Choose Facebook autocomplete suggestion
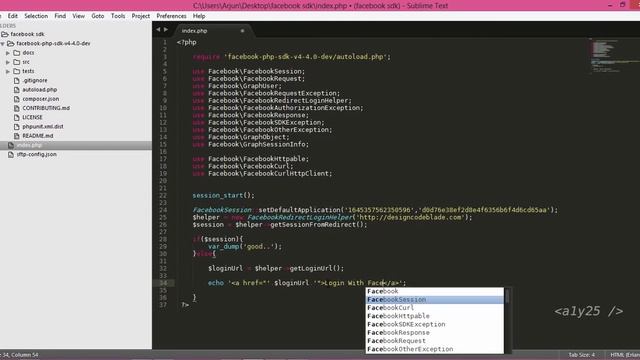 435,291
